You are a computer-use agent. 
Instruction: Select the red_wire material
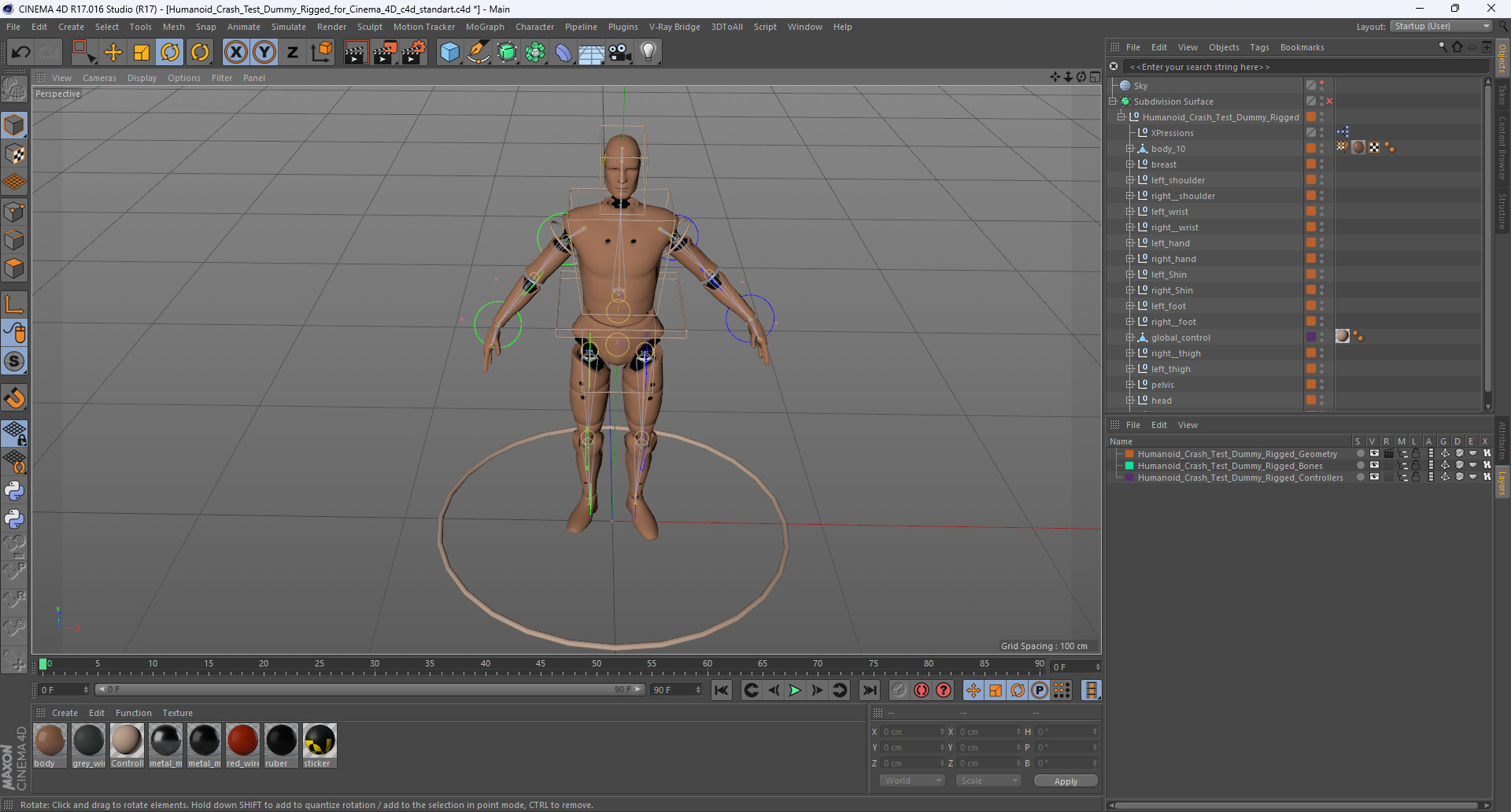[242, 745]
